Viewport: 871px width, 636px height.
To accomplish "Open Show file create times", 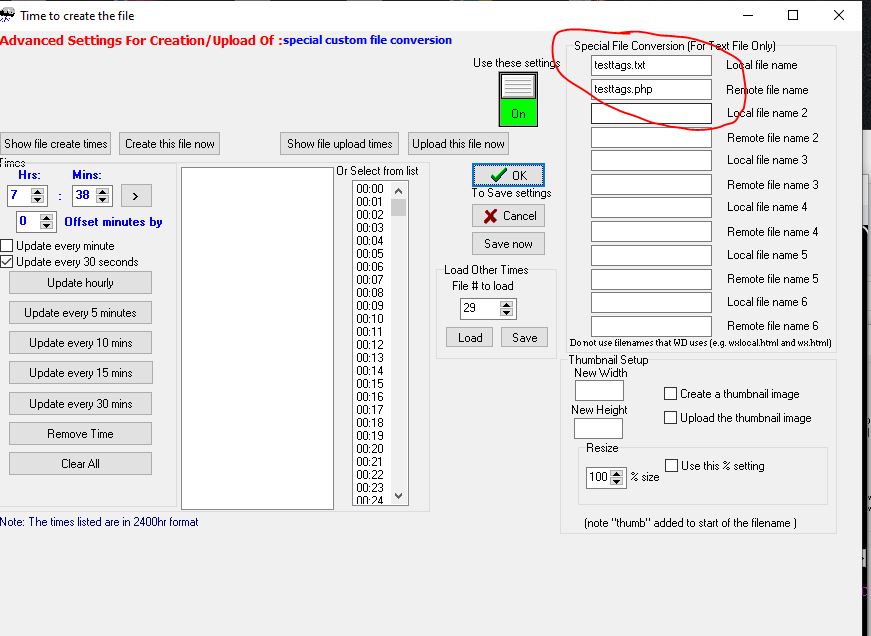I will tap(56, 144).
